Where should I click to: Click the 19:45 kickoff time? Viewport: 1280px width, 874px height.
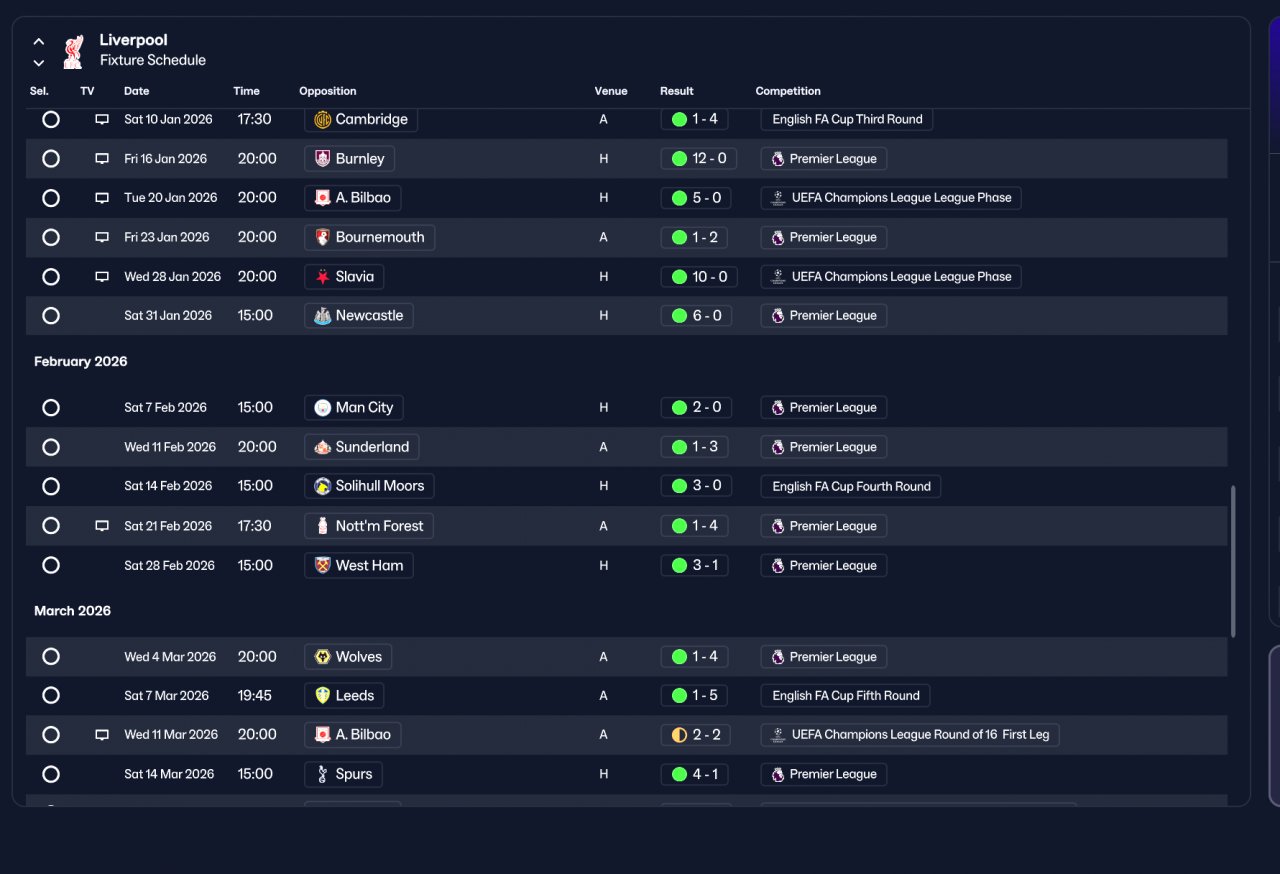[255, 696]
